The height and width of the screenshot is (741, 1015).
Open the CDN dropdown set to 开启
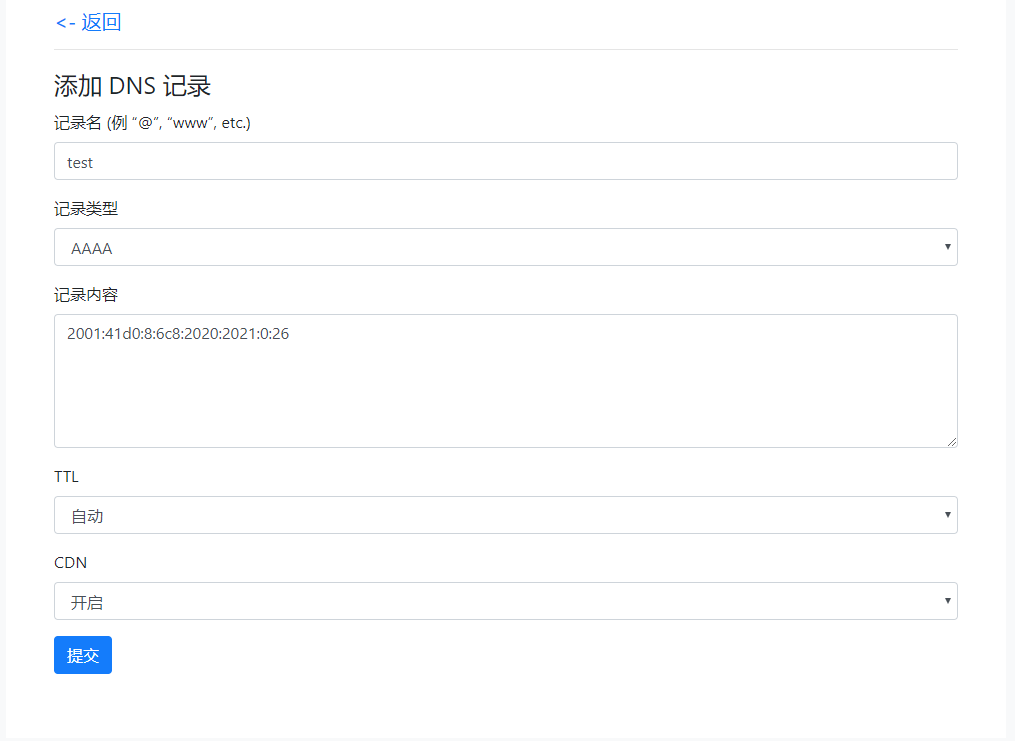click(505, 601)
